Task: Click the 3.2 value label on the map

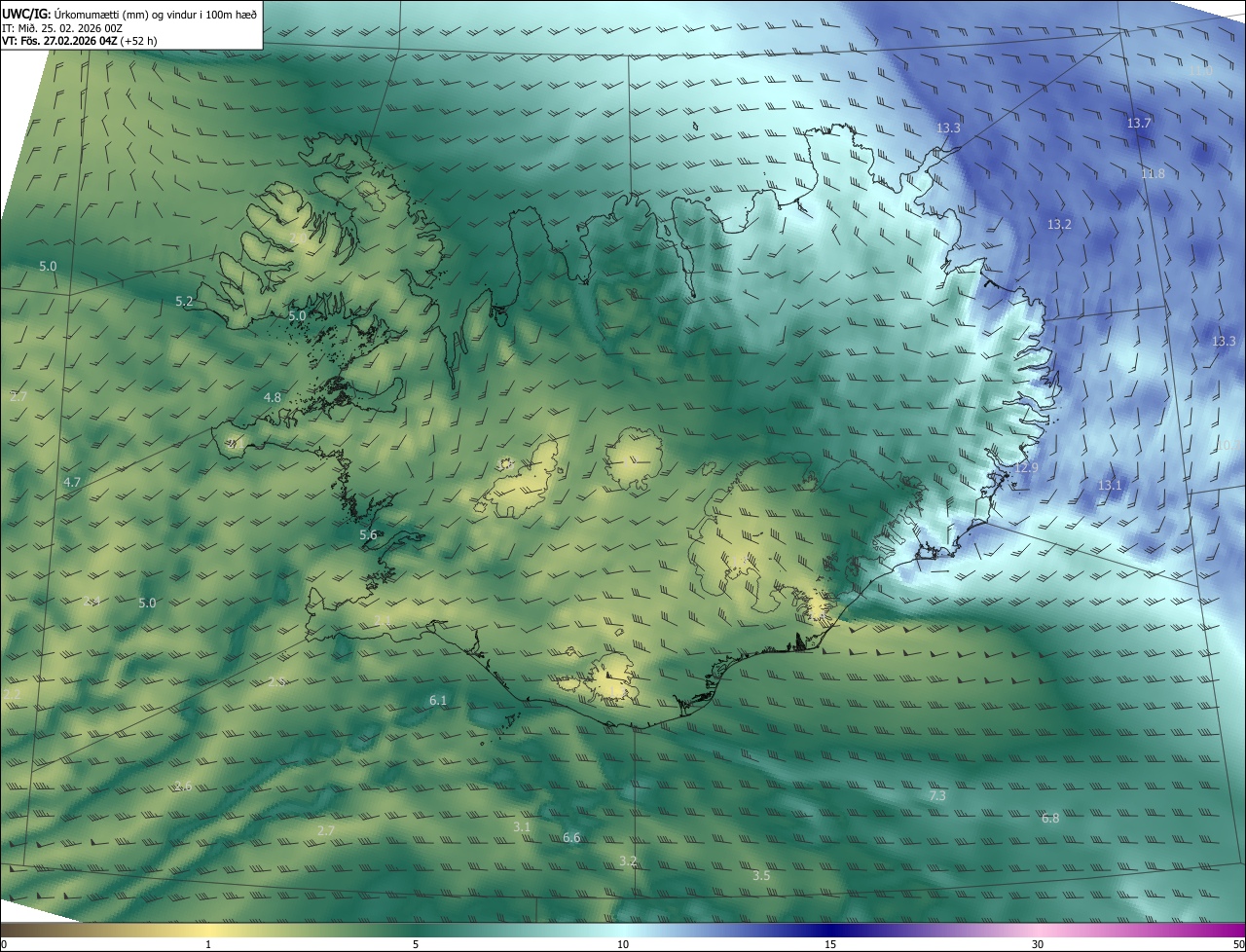Action: tap(628, 860)
